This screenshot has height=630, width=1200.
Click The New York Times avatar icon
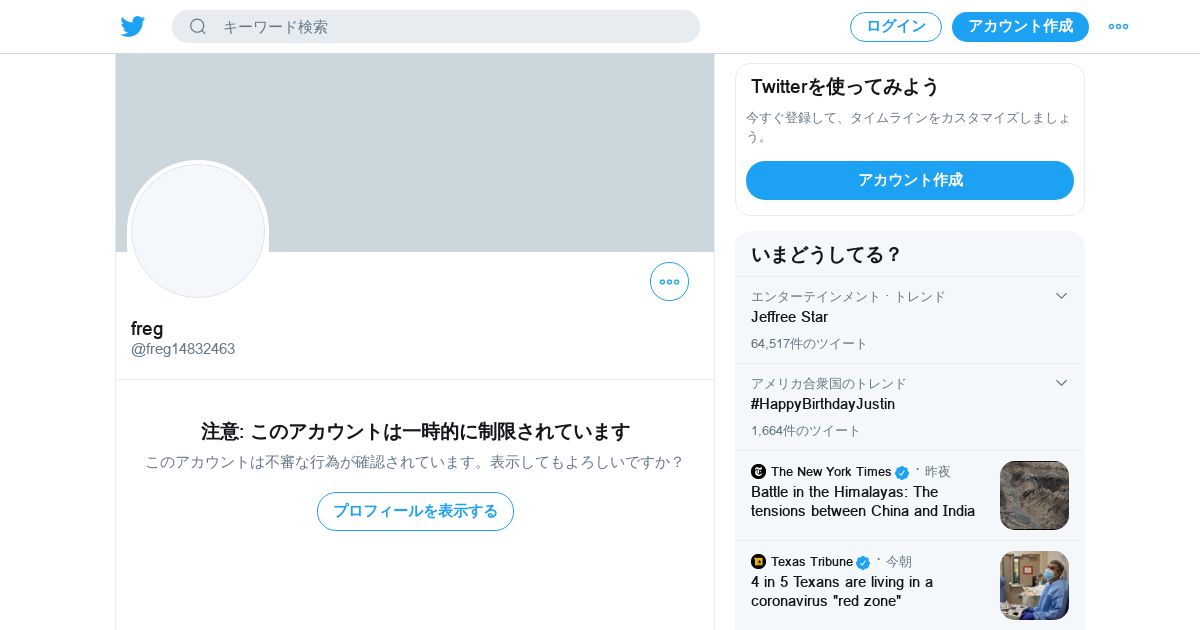(x=758, y=472)
